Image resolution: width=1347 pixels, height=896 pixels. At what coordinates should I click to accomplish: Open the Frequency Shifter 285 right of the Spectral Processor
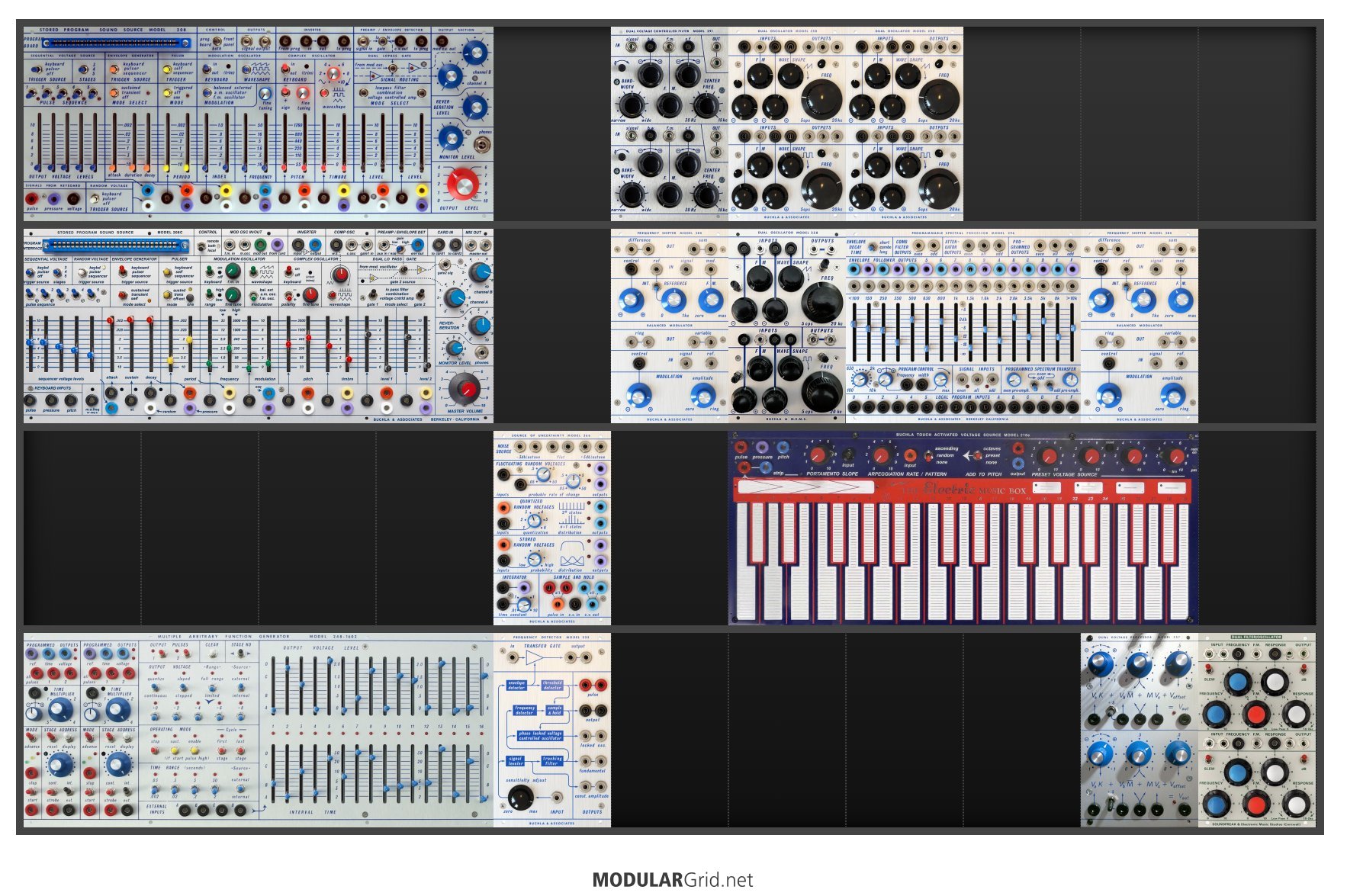pyautogui.click(x=1140, y=326)
